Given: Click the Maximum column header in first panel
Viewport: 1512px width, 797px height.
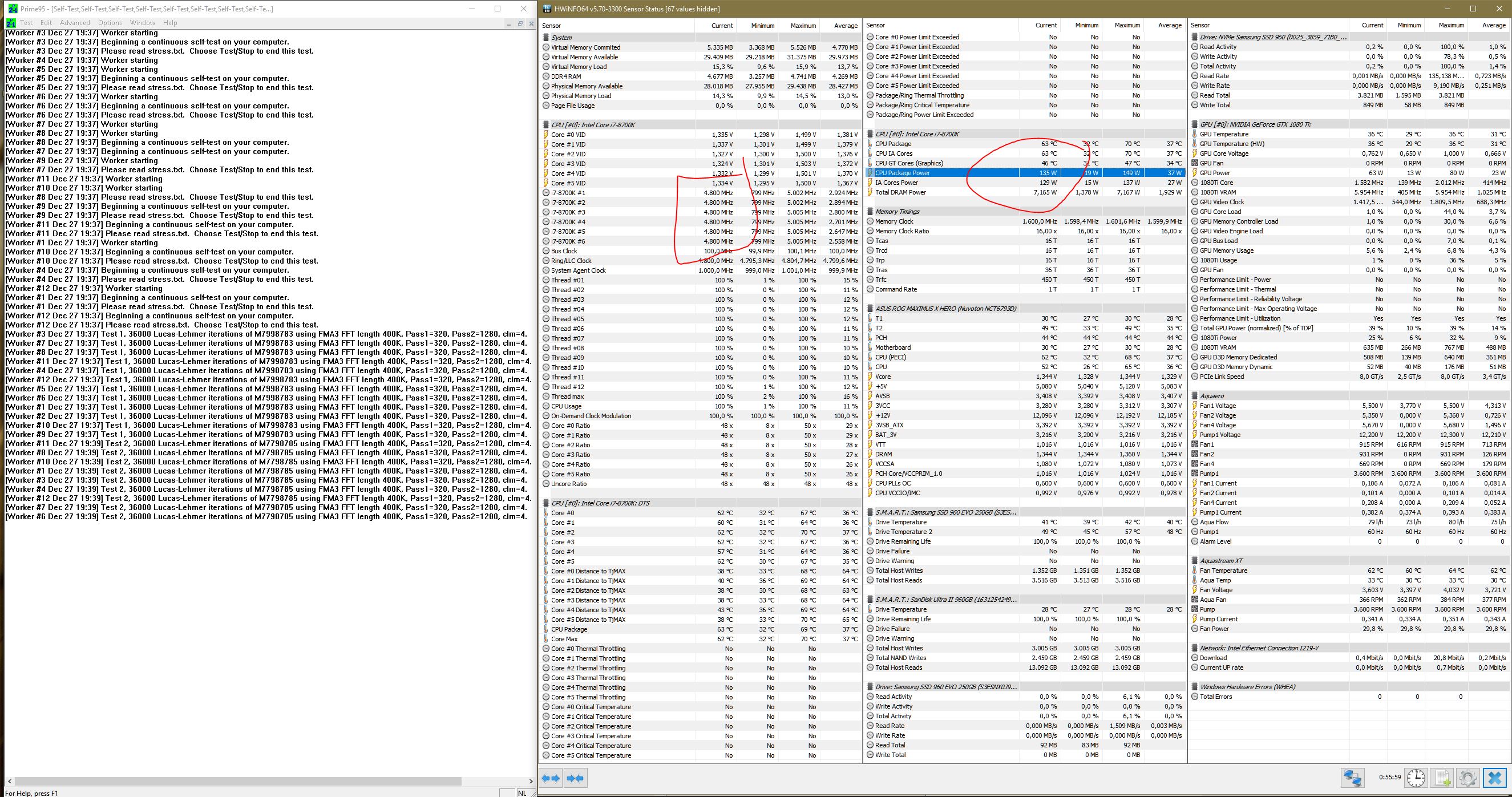Looking at the screenshot, I should pyautogui.click(x=802, y=26).
